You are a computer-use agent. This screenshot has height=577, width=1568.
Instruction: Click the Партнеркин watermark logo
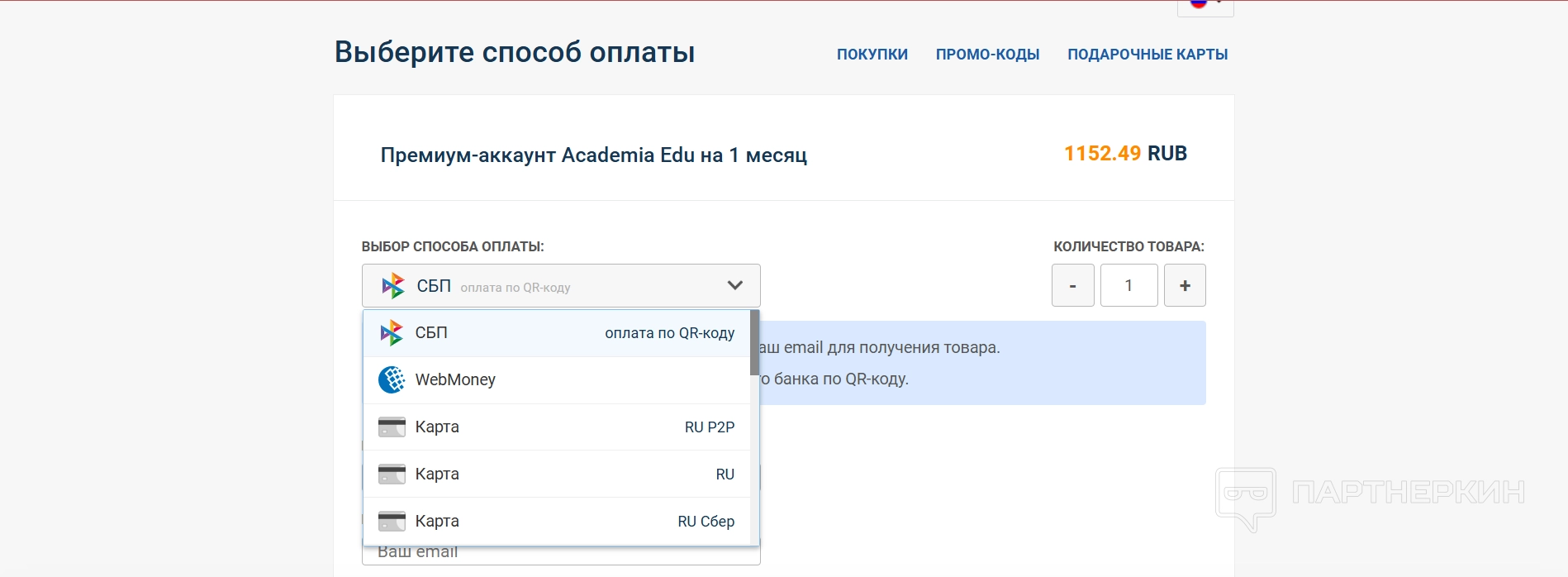1245,498
